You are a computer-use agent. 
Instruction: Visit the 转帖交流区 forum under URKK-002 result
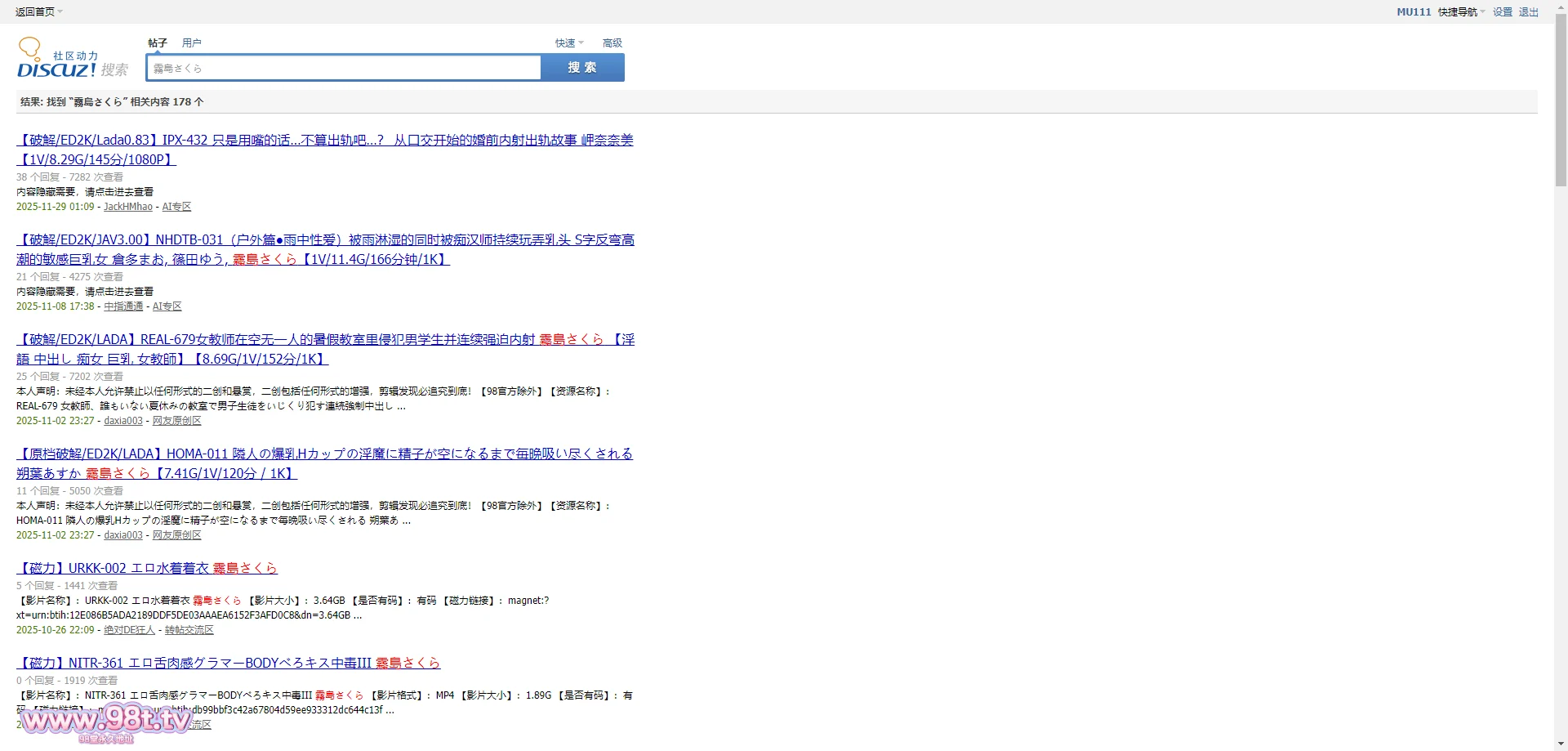point(189,630)
